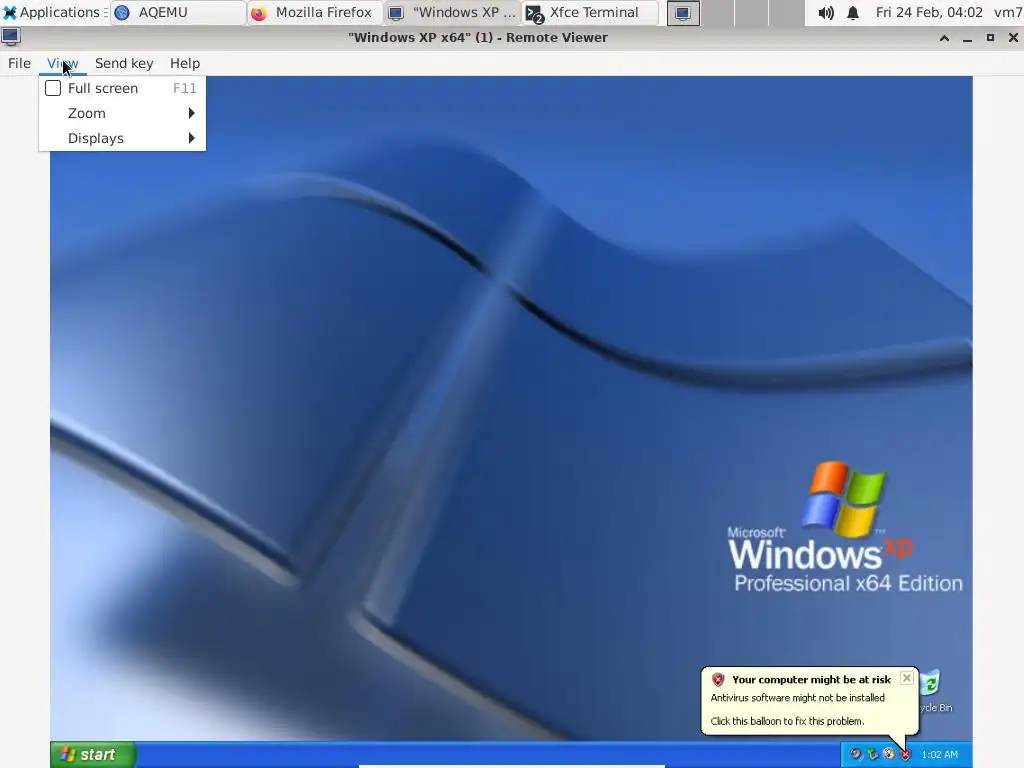Open the Applications menu in Xfce panel

54,12
